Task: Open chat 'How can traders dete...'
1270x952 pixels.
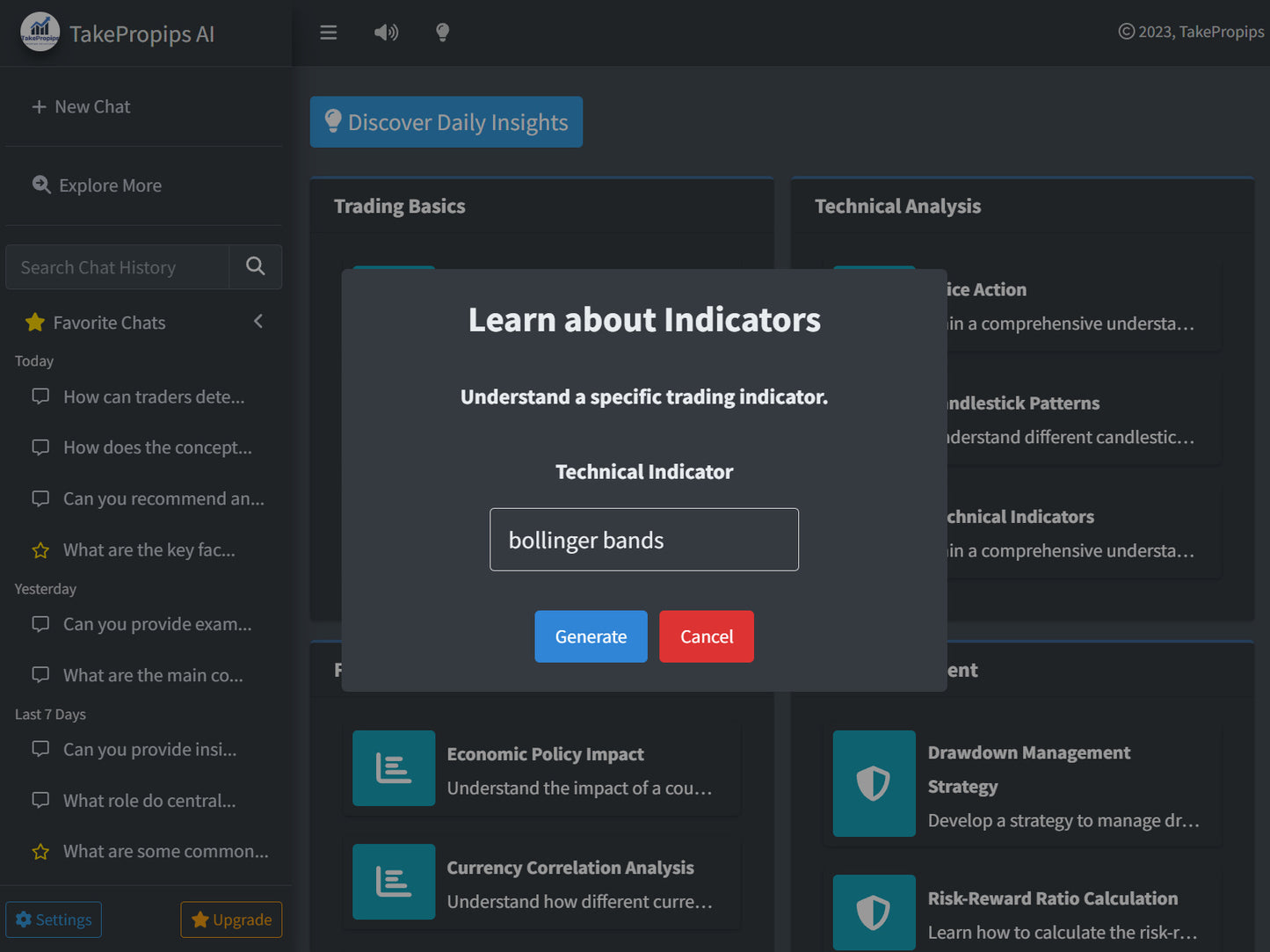Action: 154,396
